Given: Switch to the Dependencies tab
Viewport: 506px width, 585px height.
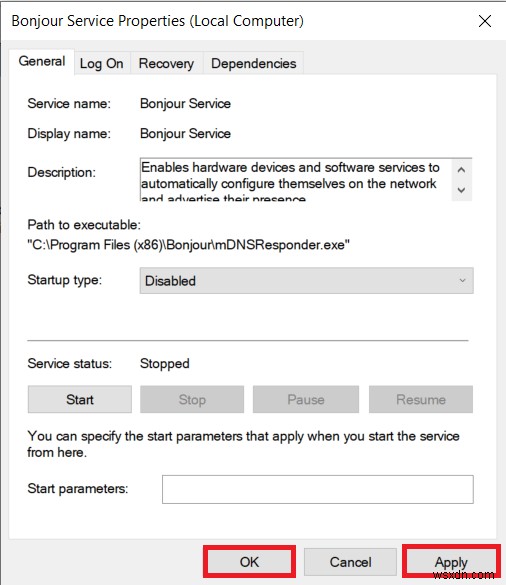Looking at the screenshot, I should (x=253, y=63).
